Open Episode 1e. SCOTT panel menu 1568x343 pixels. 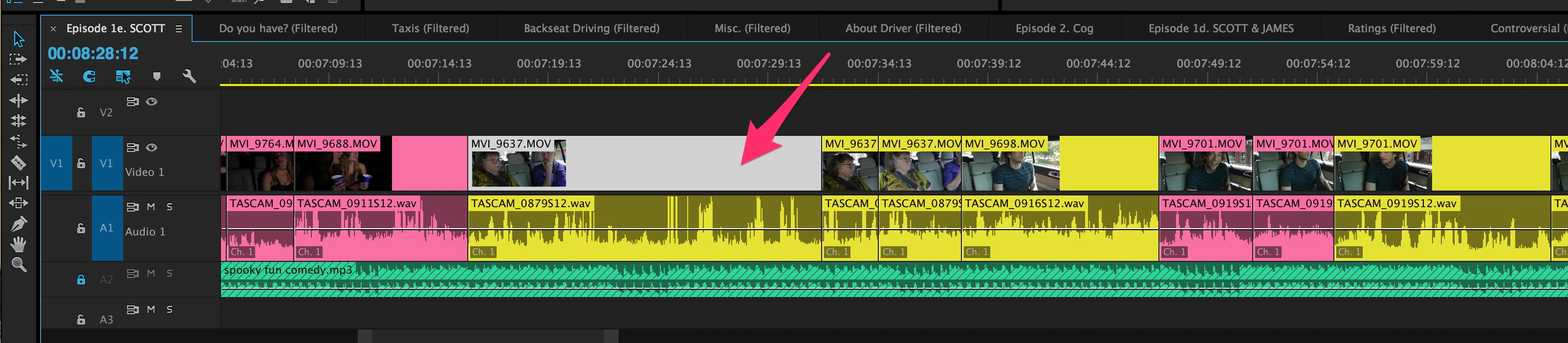click(179, 28)
